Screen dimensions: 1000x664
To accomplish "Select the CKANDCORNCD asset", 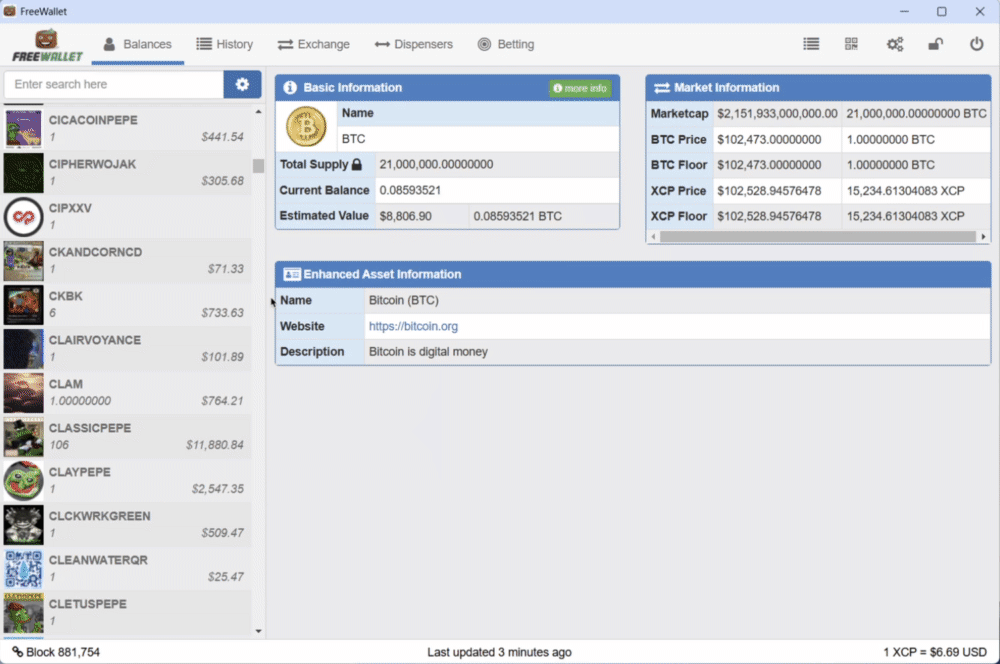I will [x=127, y=260].
